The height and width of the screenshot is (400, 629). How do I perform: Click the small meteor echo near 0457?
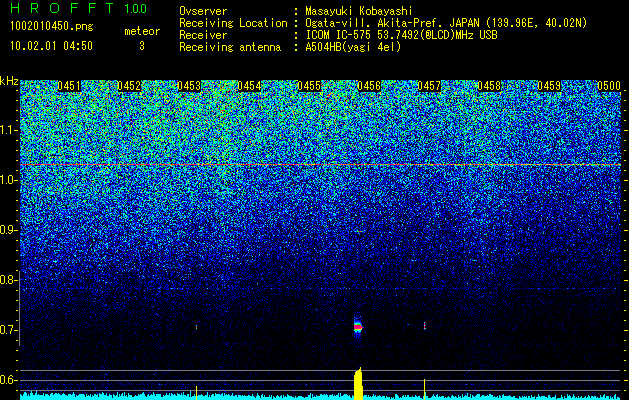pos(424,326)
